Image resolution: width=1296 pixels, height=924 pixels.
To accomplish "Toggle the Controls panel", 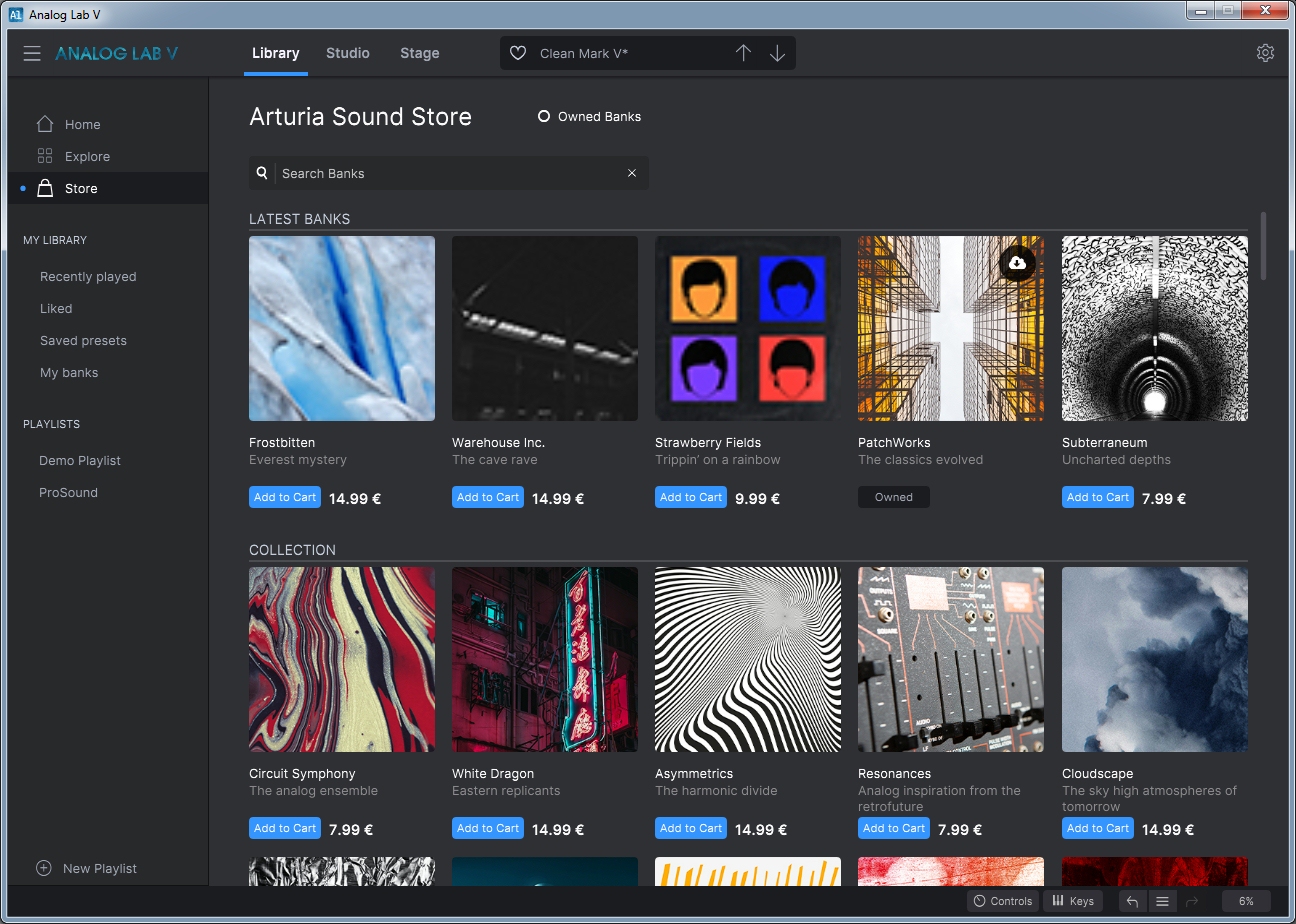I will [x=1003, y=901].
